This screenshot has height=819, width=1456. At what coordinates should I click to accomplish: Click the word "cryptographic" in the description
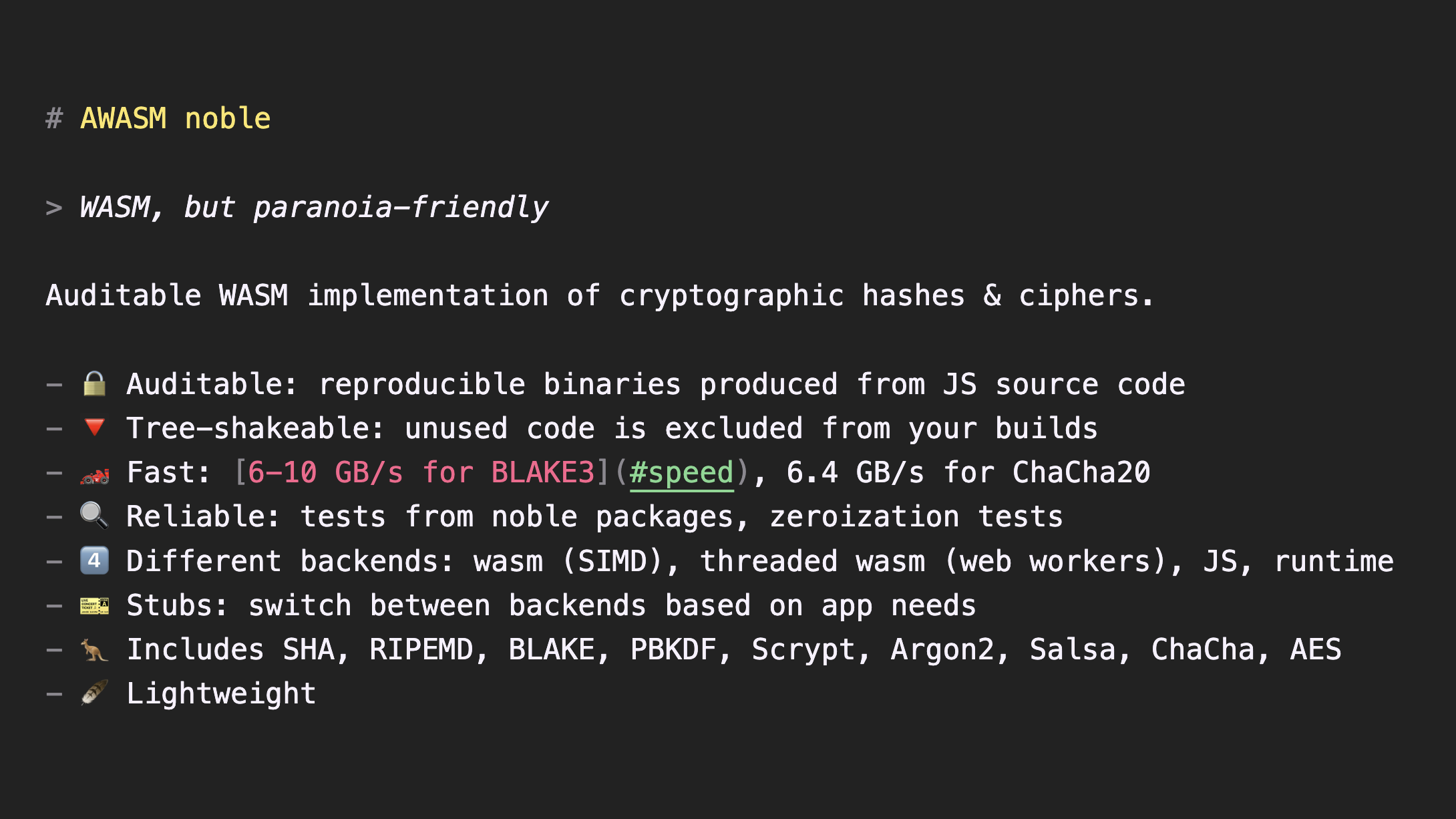click(731, 296)
